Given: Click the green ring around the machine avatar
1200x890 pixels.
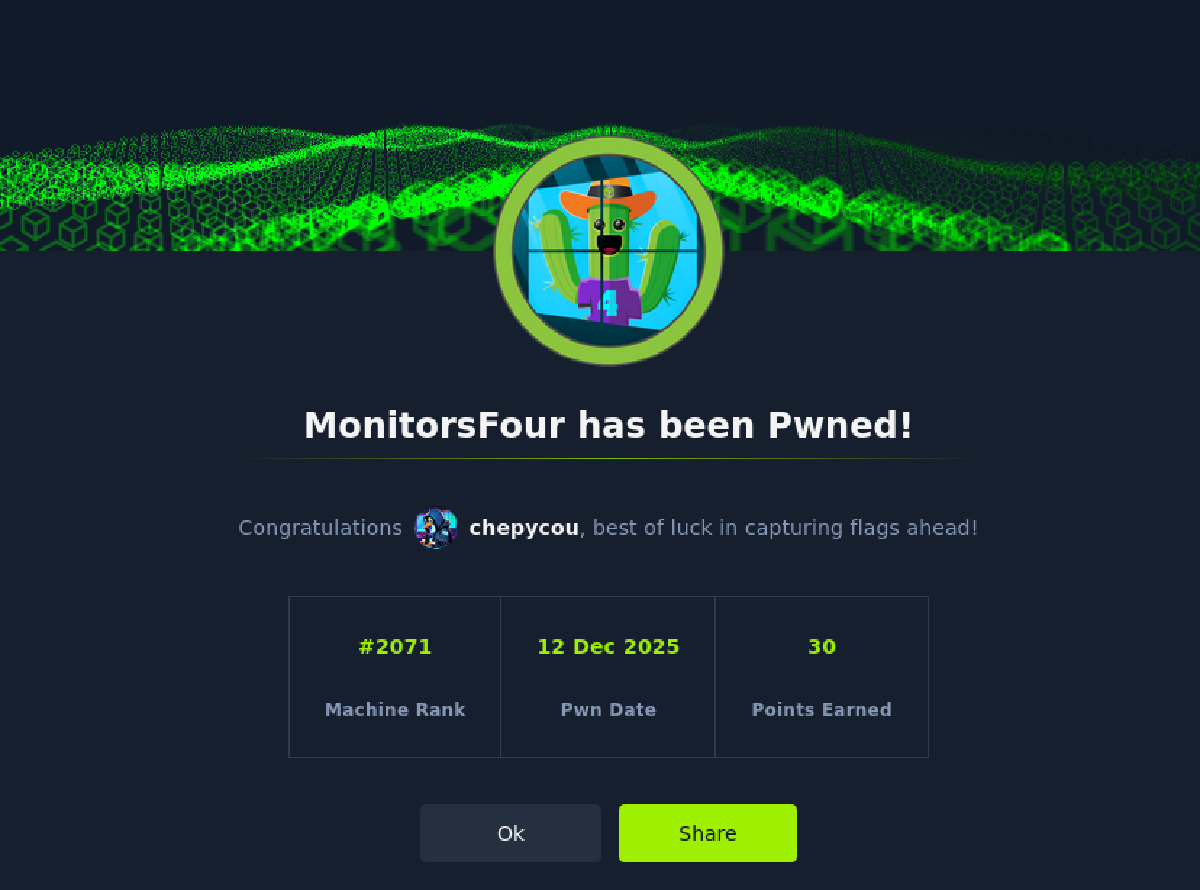Looking at the screenshot, I should [x=608, y=250].
